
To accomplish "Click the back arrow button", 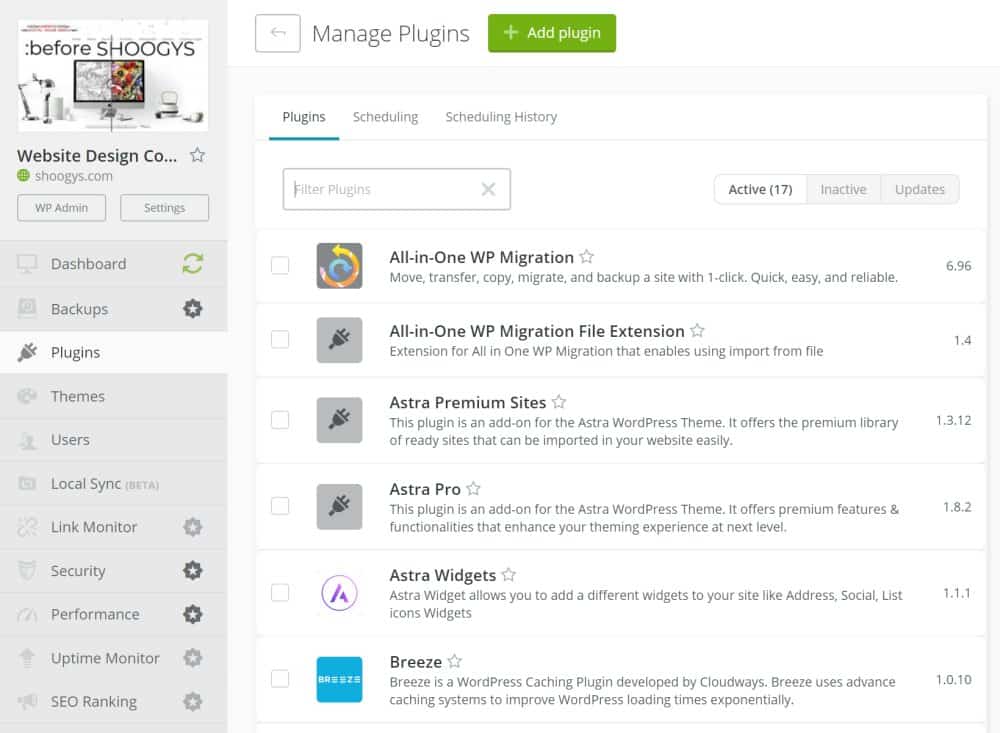I will click(277, 33).
